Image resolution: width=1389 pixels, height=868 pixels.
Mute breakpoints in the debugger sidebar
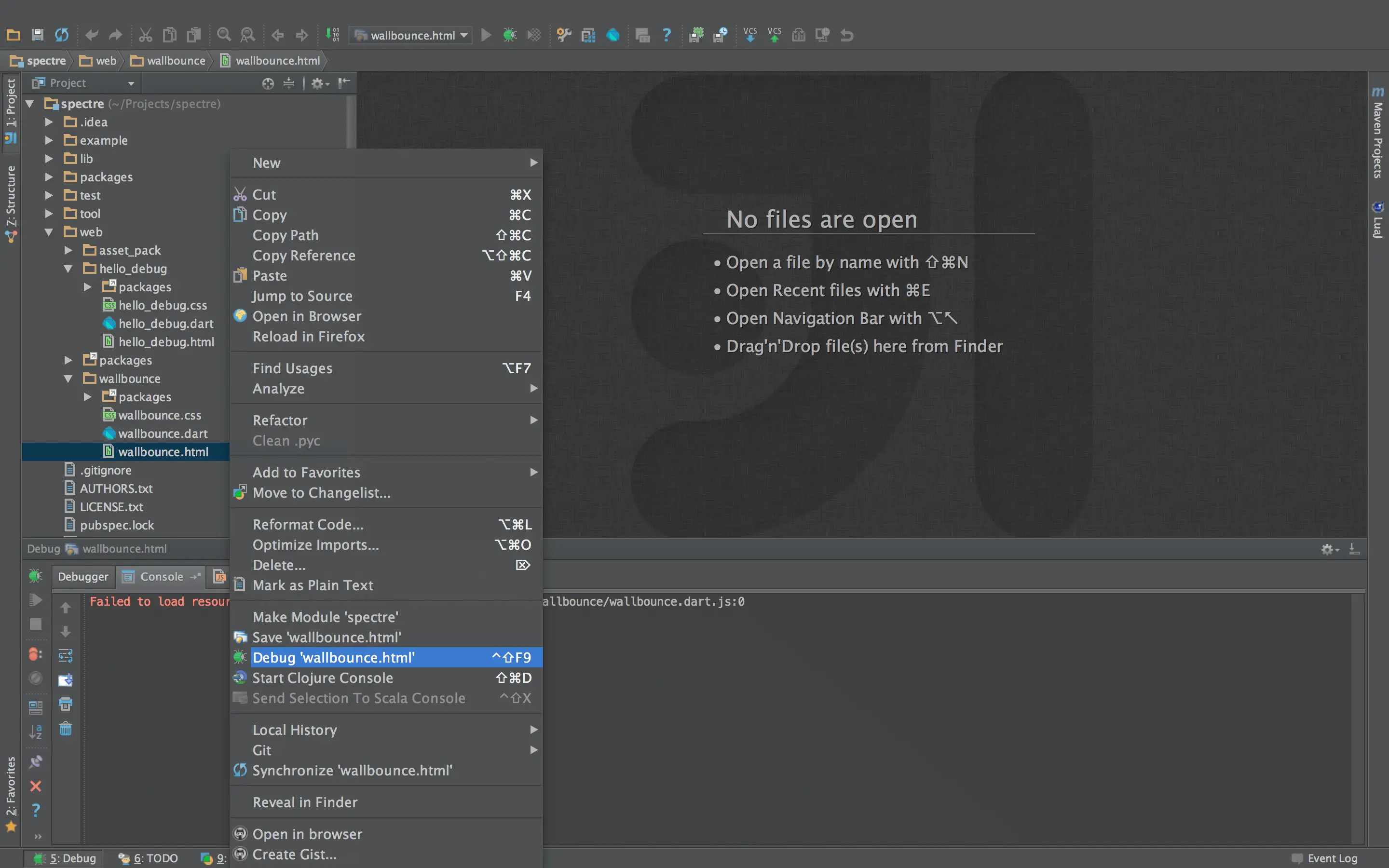pyautogui.click(x=36, y=678)
